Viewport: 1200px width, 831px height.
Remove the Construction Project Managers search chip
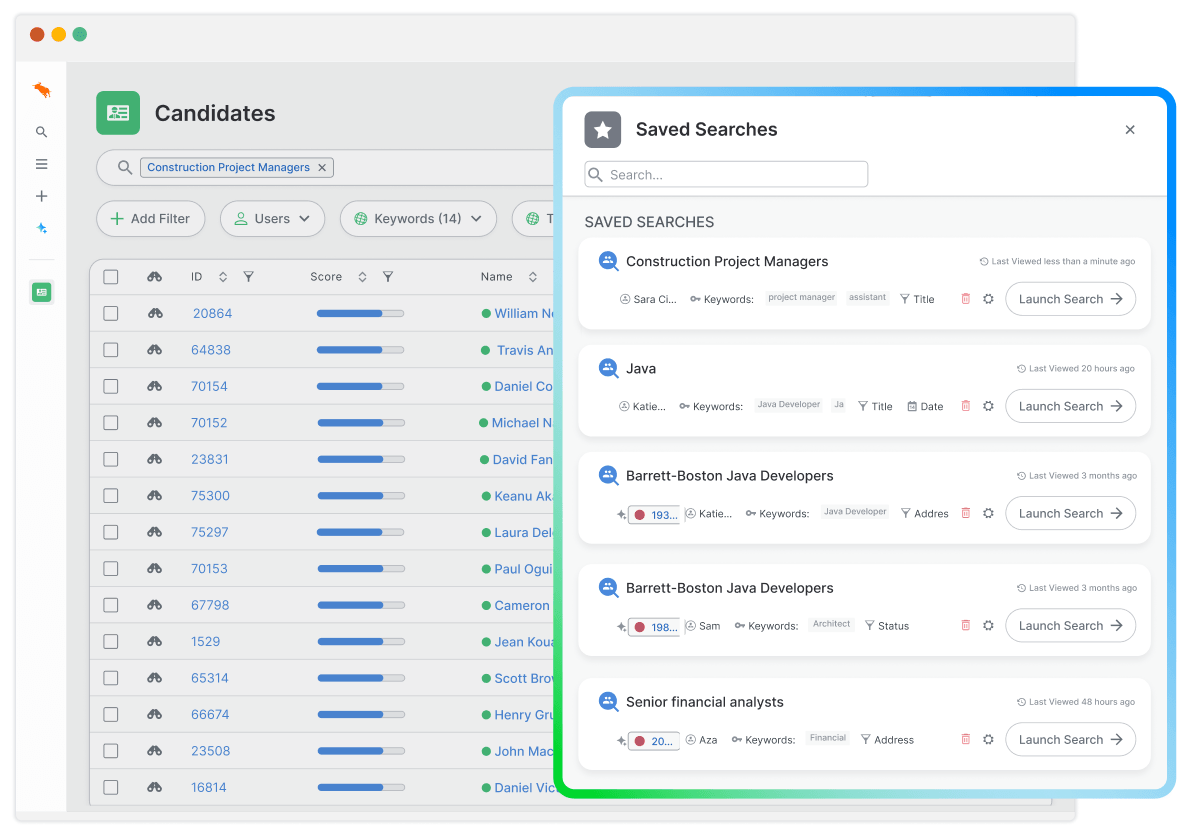322,168
